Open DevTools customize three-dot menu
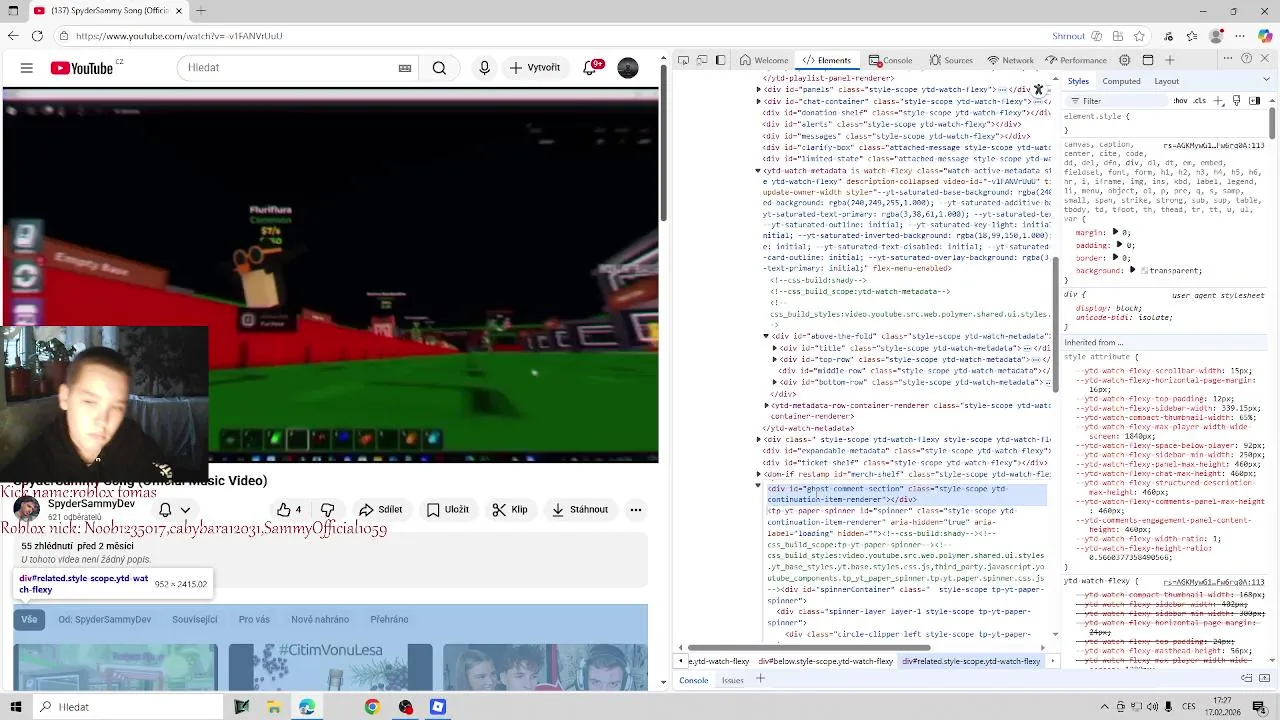This screenshot has height=720, width=1280. point(1227,60)
